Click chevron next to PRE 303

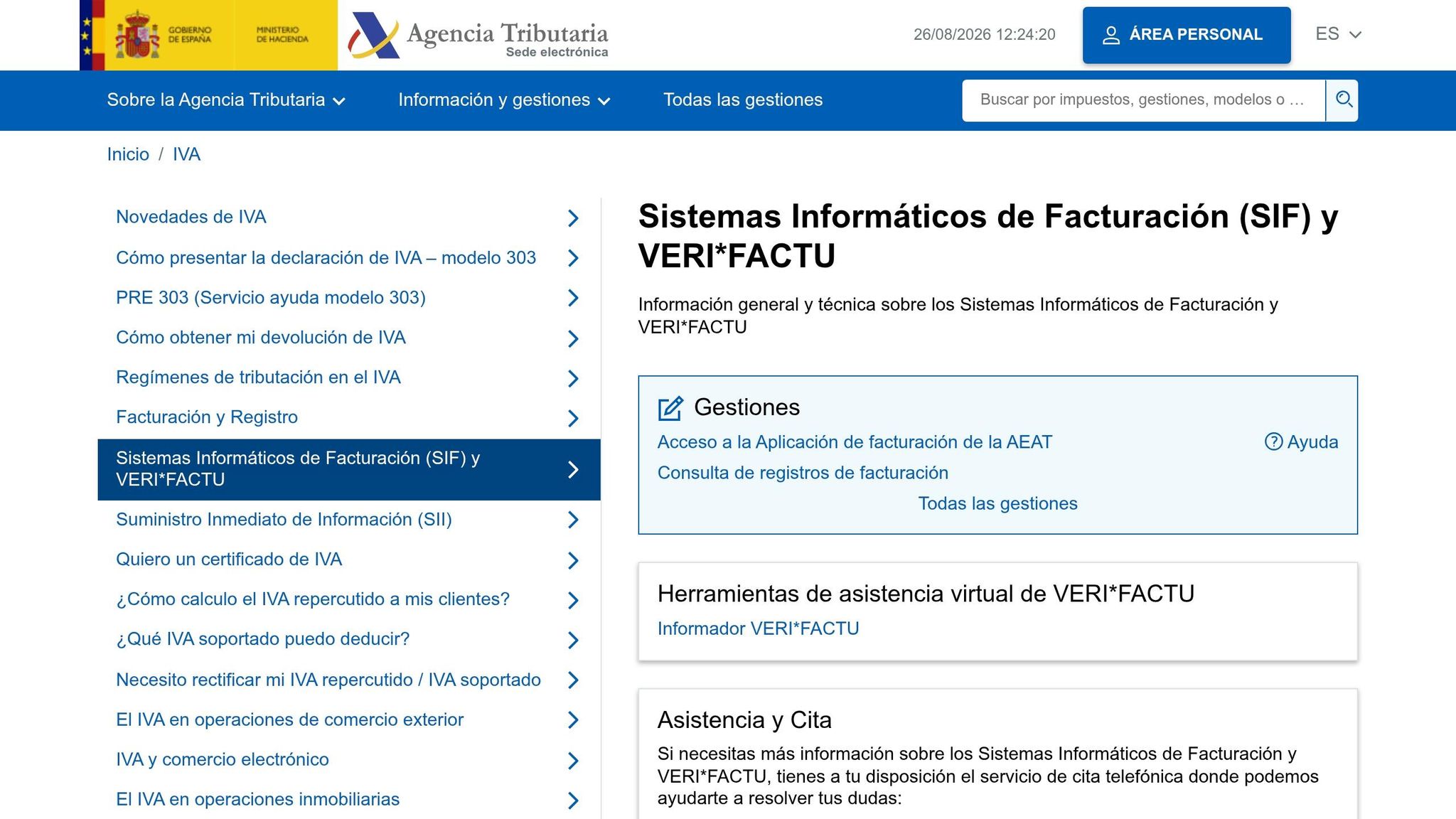(x=574, y=298)
